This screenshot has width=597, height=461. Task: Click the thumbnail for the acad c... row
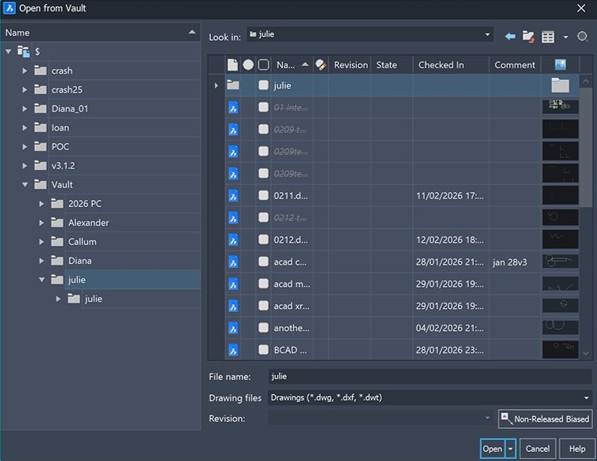click(x=560, y=262)
